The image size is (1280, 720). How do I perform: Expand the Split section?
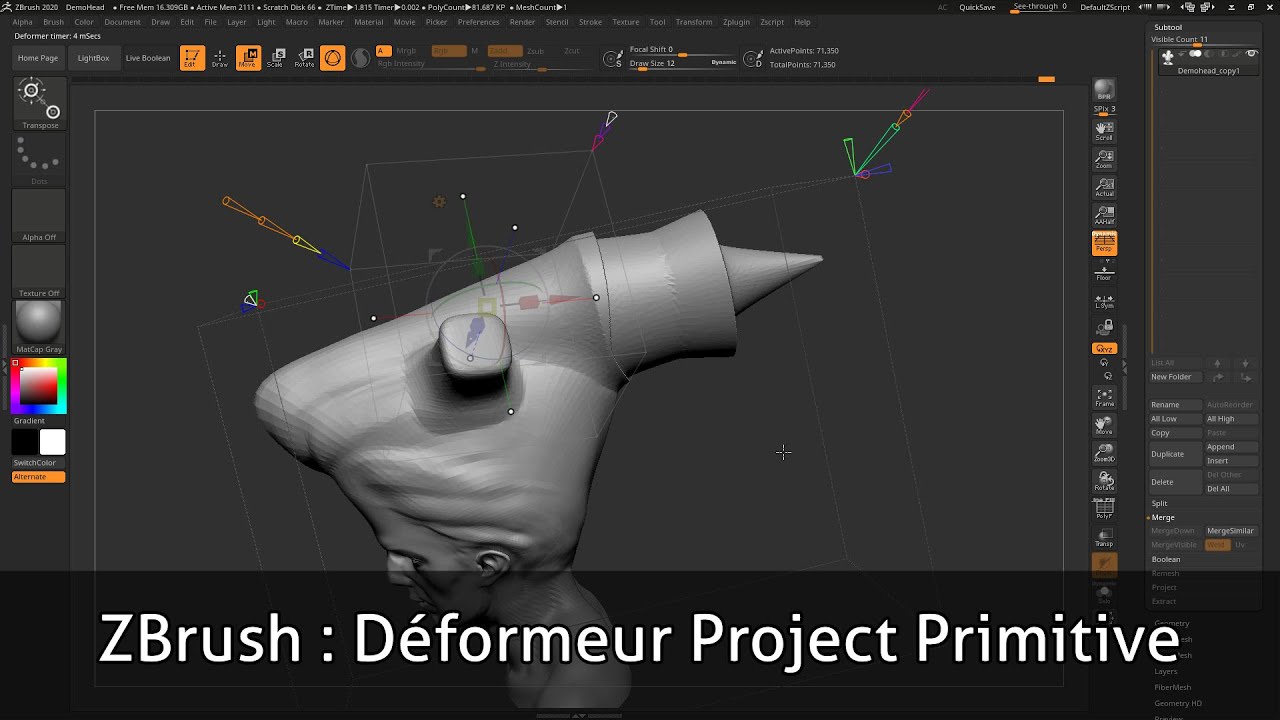coord(1160,504)
